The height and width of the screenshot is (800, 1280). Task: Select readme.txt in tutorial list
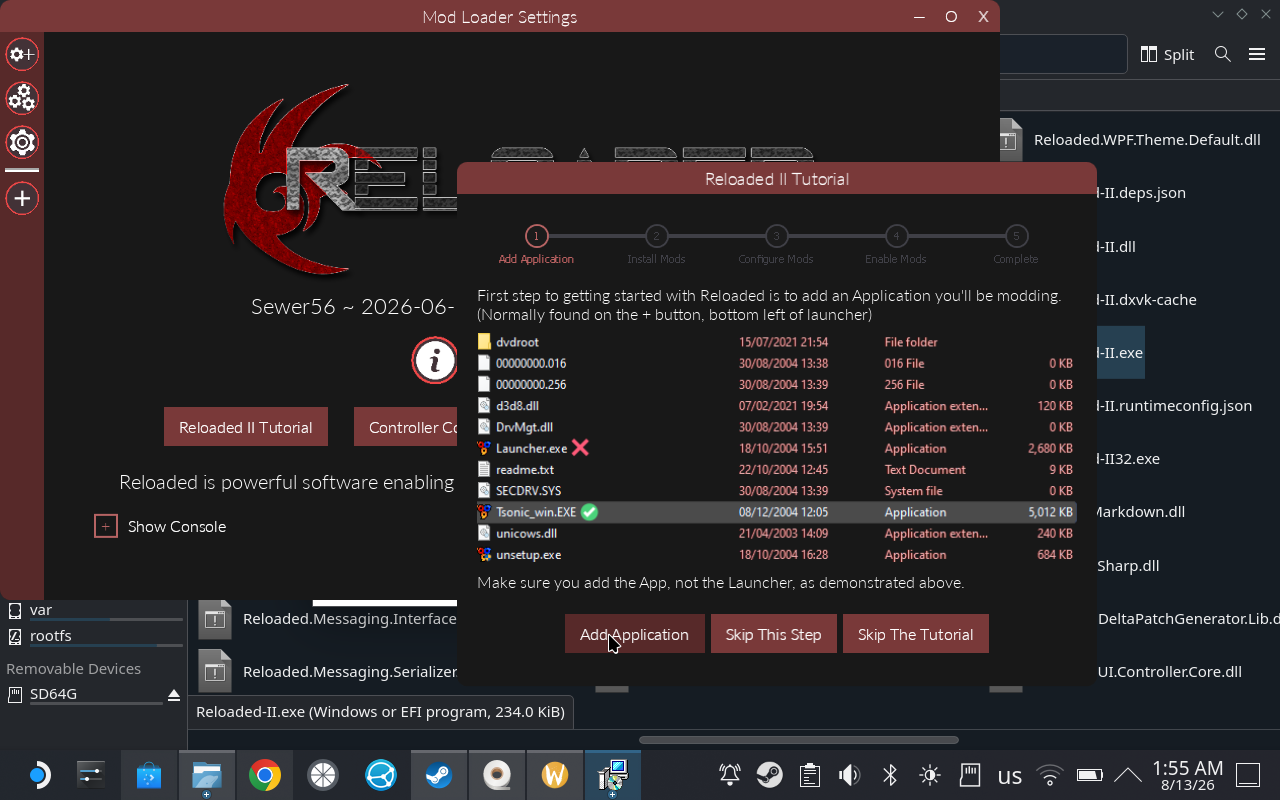pos(776,469)
